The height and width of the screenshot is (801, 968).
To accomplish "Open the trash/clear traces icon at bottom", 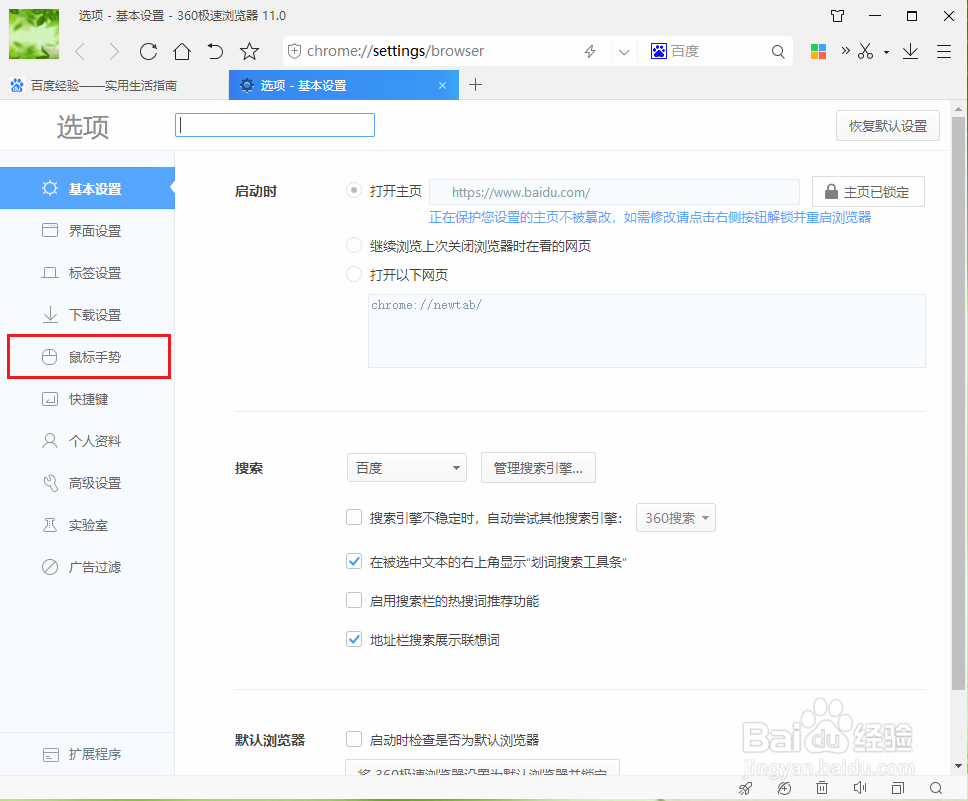I will (822, 788).
